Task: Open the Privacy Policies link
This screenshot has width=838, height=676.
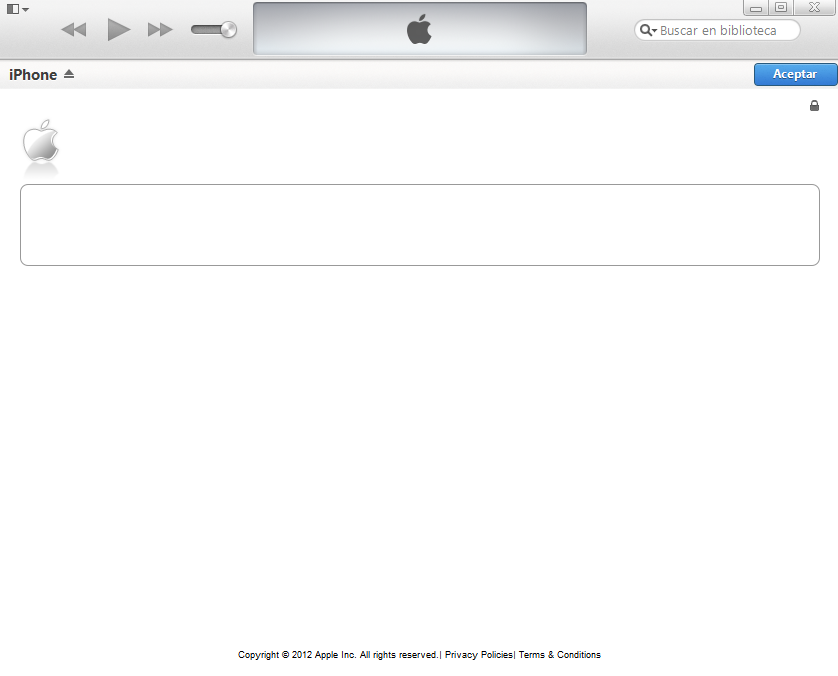Action: coord(478,655)
